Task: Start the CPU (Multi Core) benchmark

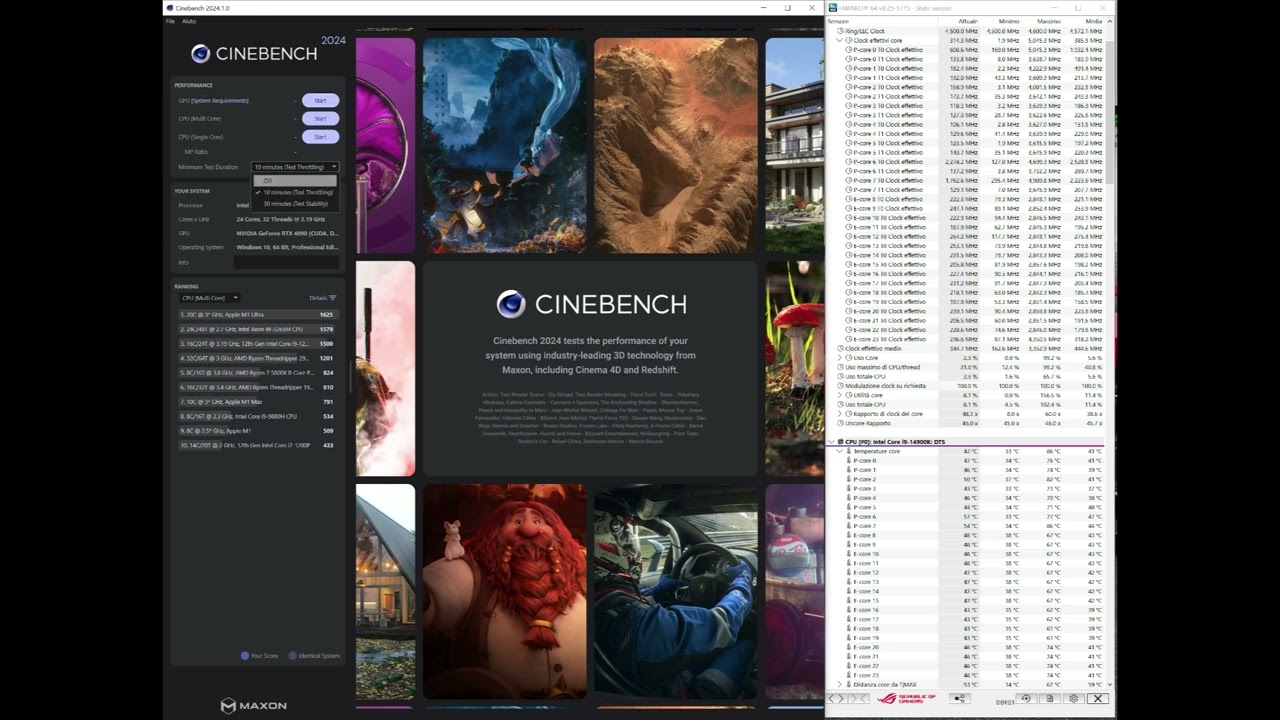Action: [320, 119]
